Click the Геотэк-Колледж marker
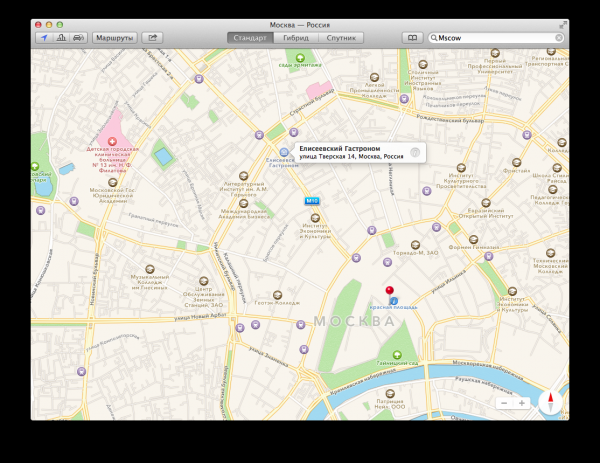The height and width of the screenshot is (463, 600). (277, 295)
